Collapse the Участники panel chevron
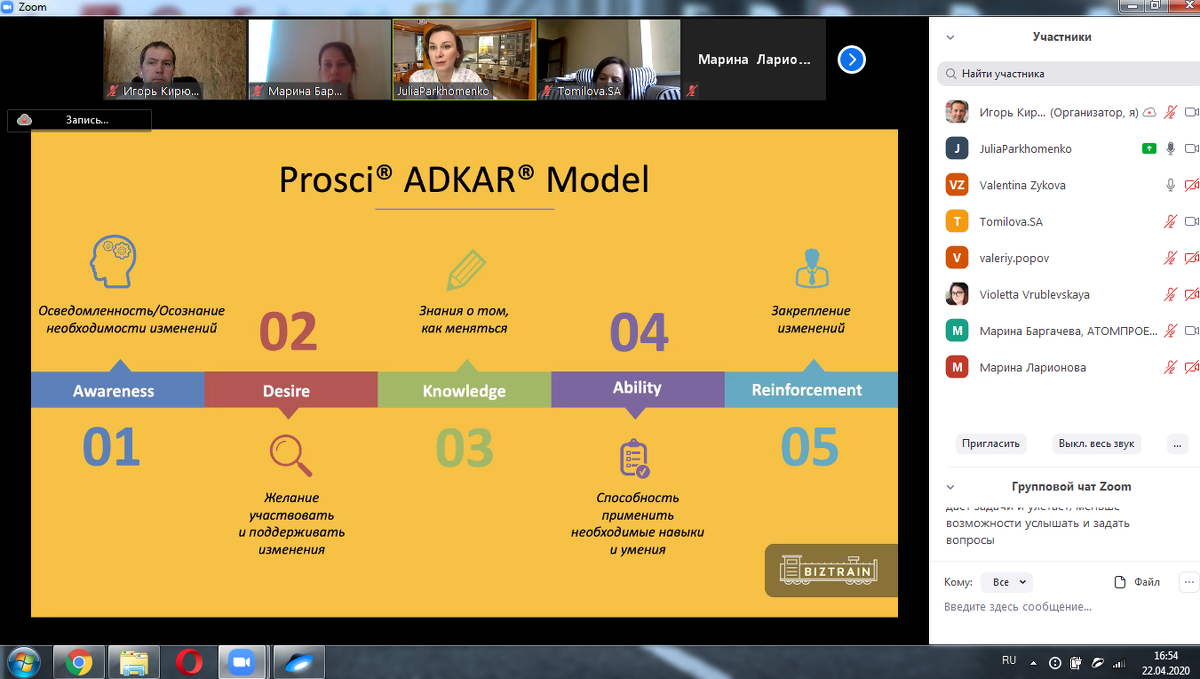1200x679 pixels. tap(950, 37)
